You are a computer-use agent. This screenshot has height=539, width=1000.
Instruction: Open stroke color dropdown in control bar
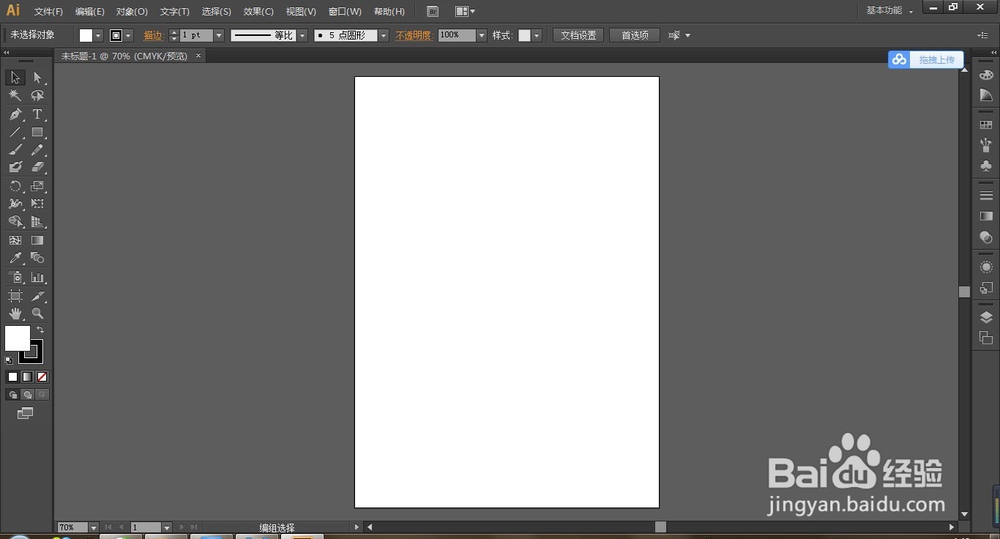click(128, 36)
